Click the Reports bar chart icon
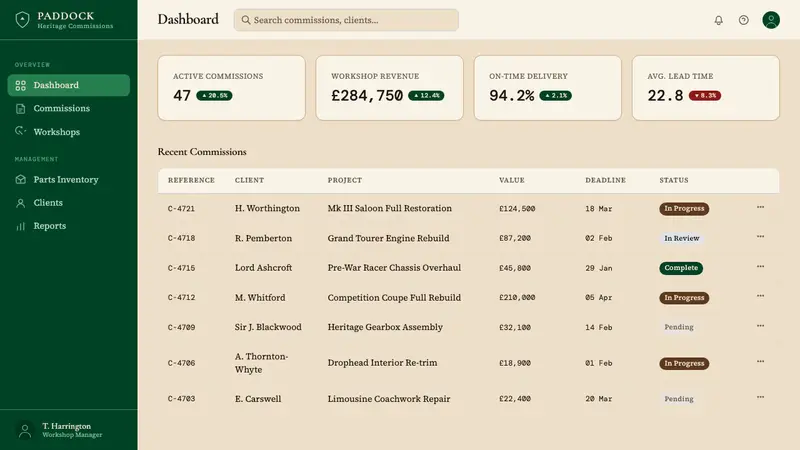 20,226
